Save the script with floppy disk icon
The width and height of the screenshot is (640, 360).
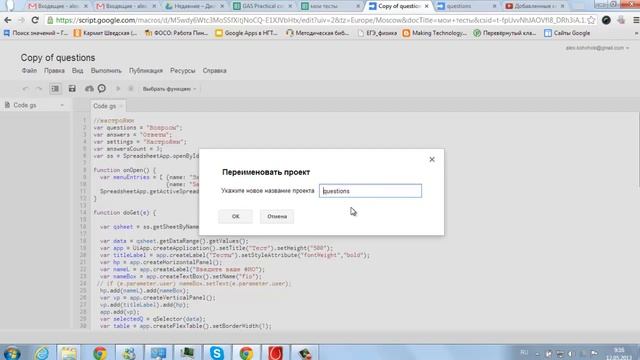[72, 89]
